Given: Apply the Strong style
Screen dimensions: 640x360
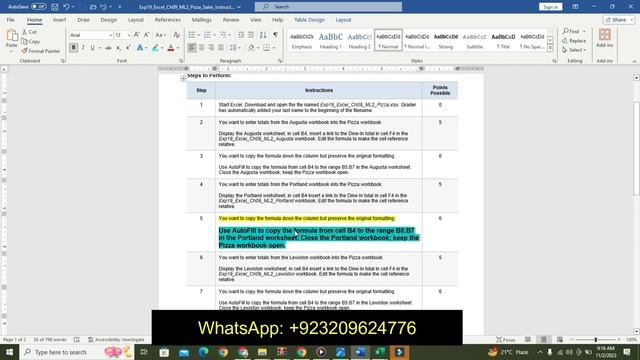Looking at the screenshot, I should click(446, 40).
